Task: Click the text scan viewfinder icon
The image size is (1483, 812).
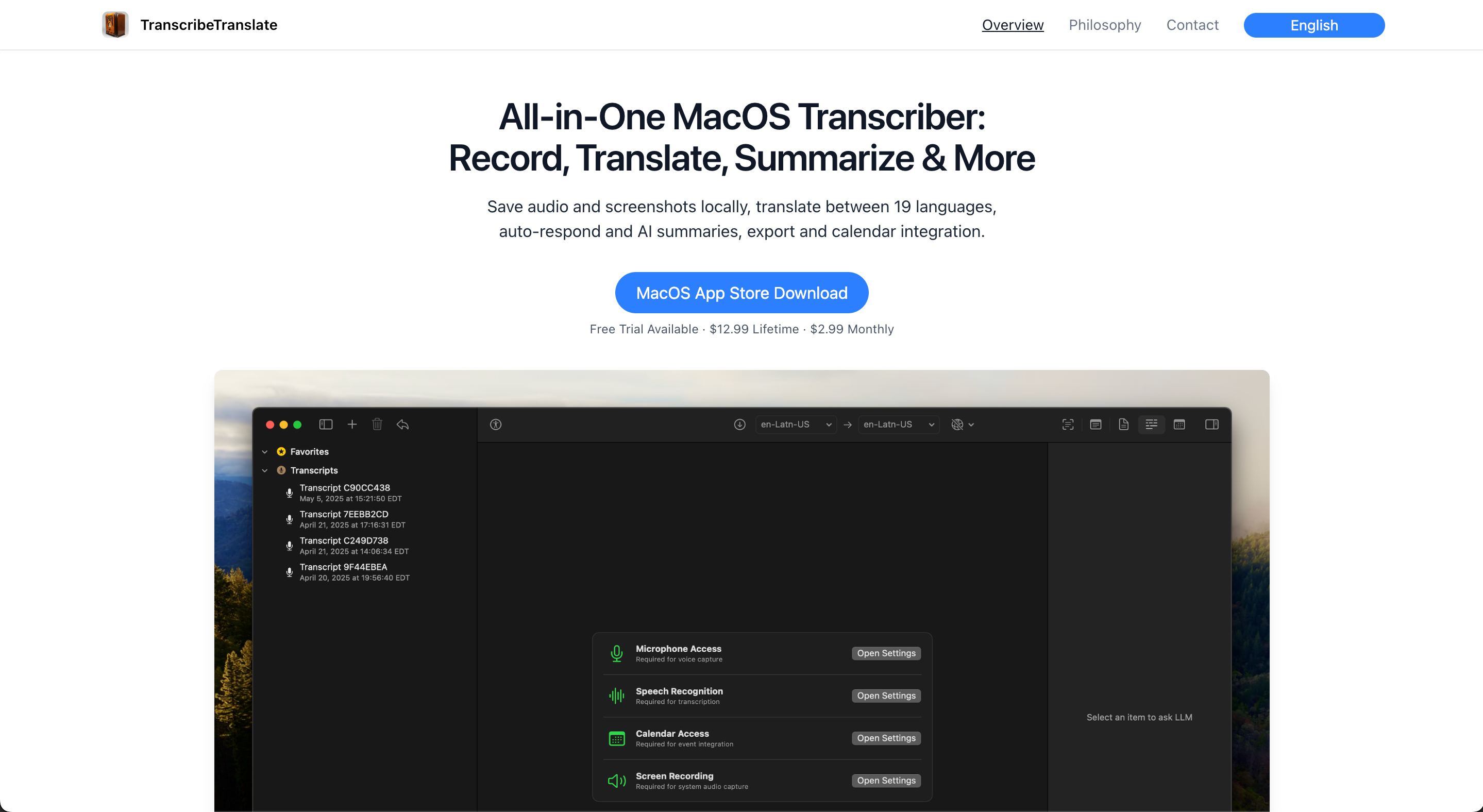Action: click(1068, 424)
